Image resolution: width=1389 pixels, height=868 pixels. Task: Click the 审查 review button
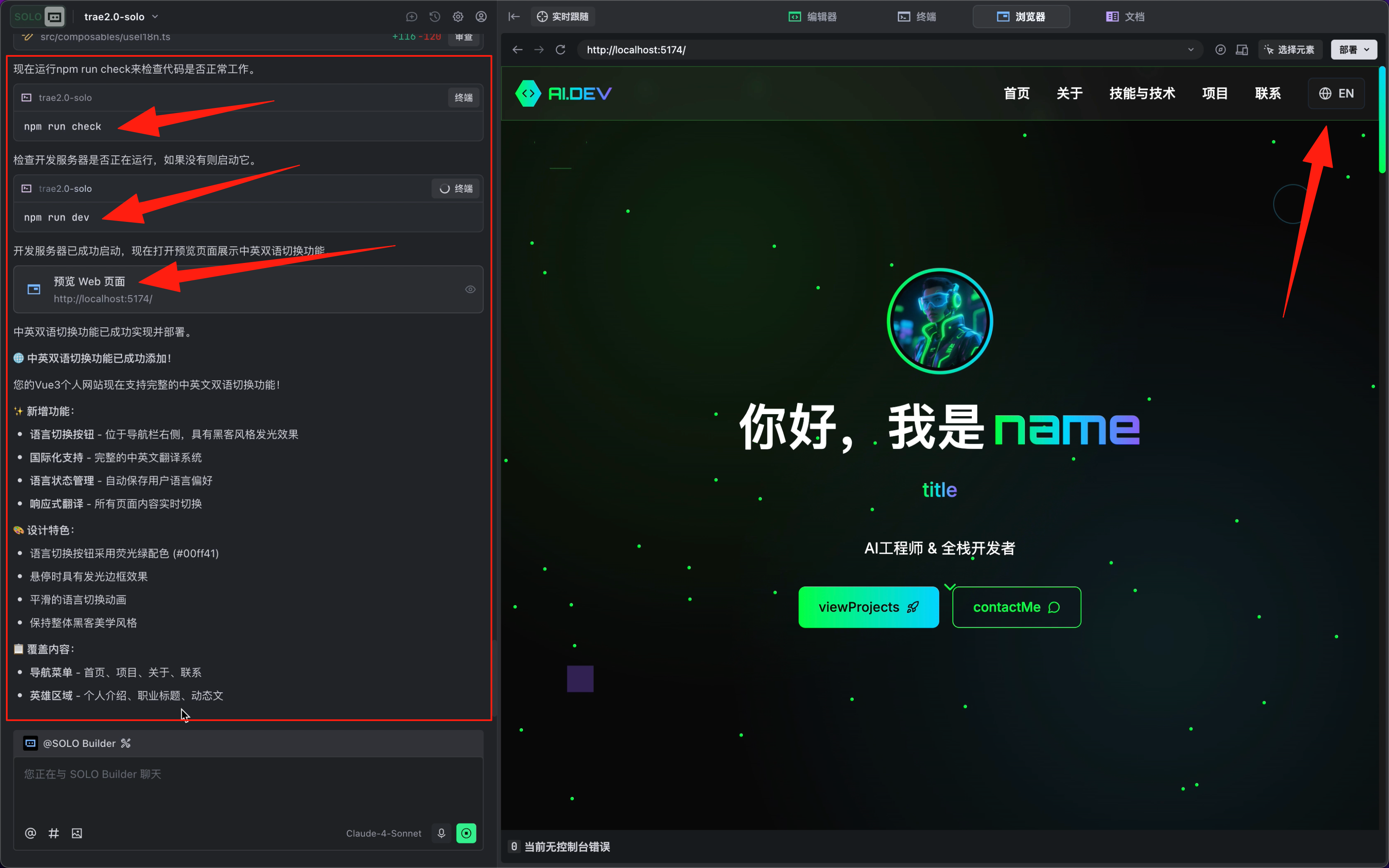tap(464, 36)
